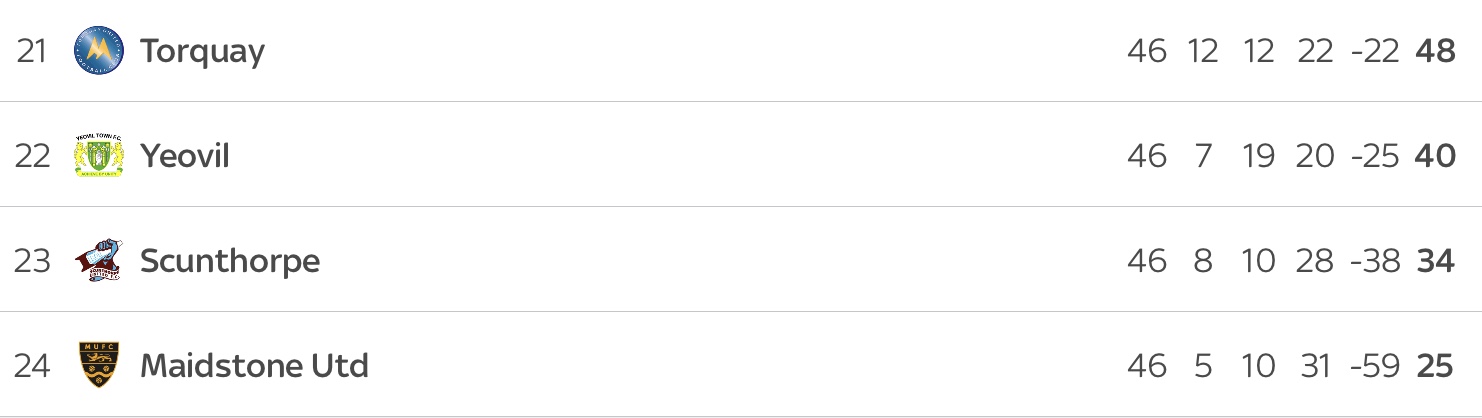Click Scunthorpe's 34 points total

click(1435, 261)
